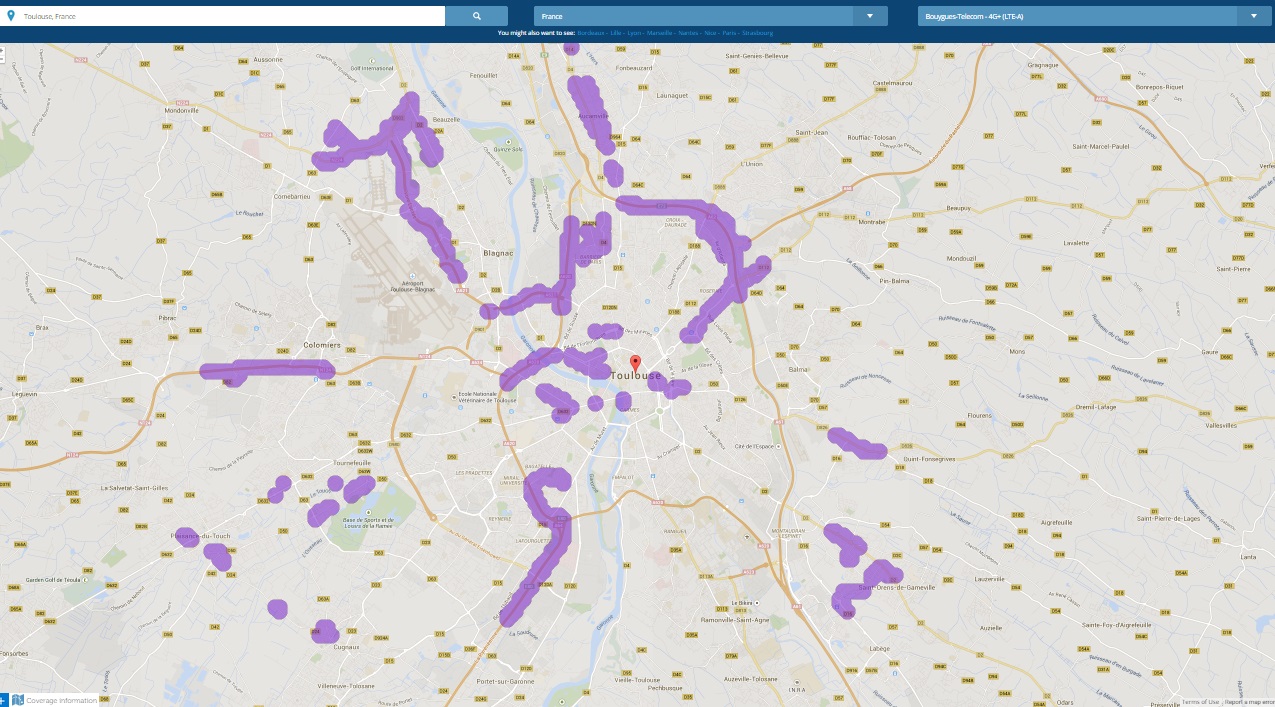Open the France country dropdown arrow

pyautogui.click(x=870, y=16)
